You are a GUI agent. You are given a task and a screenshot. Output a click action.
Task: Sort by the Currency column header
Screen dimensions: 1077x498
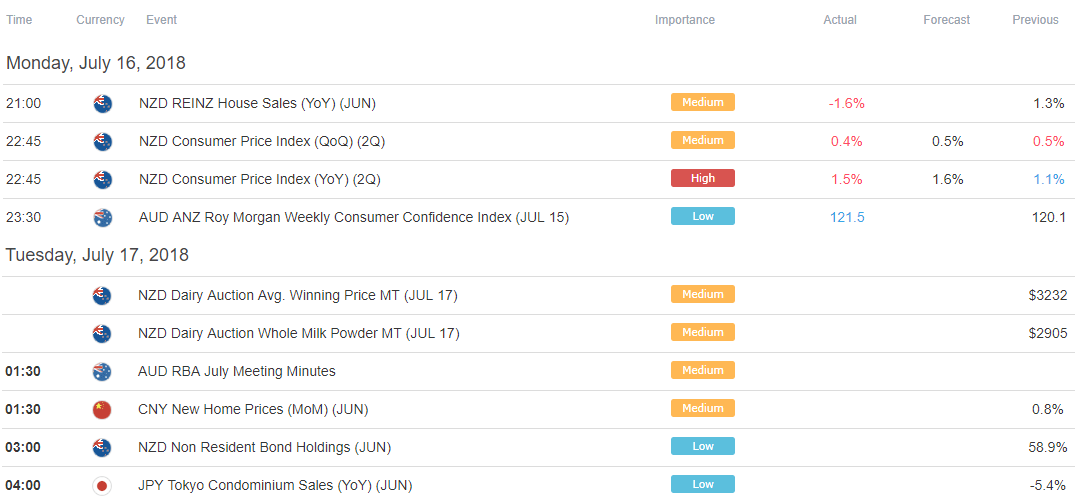point(100,20)
